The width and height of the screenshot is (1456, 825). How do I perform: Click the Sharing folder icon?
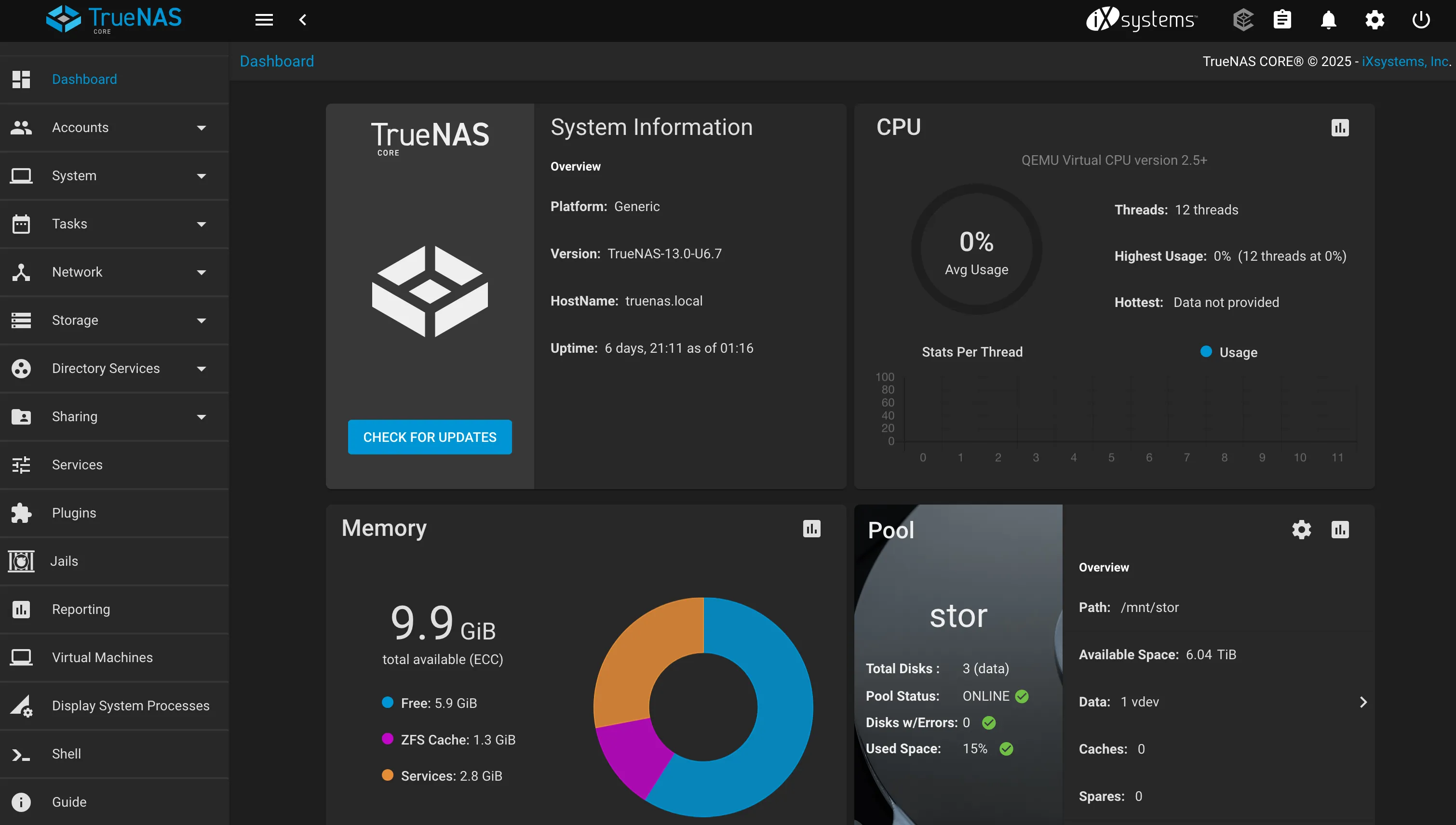[x=21, y=416]
